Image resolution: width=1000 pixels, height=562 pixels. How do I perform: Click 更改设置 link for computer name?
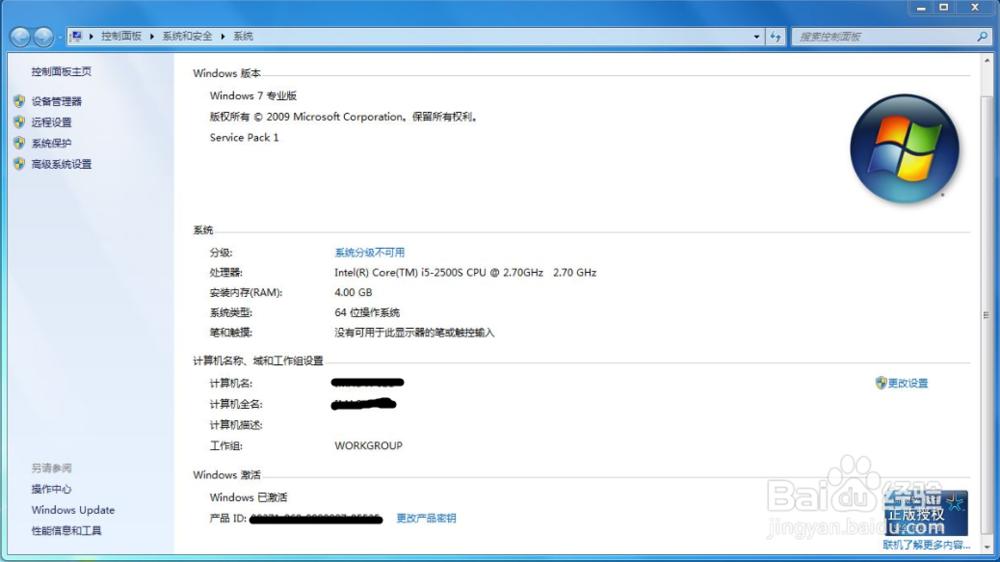pyautogui.click(x=908, y=383)
